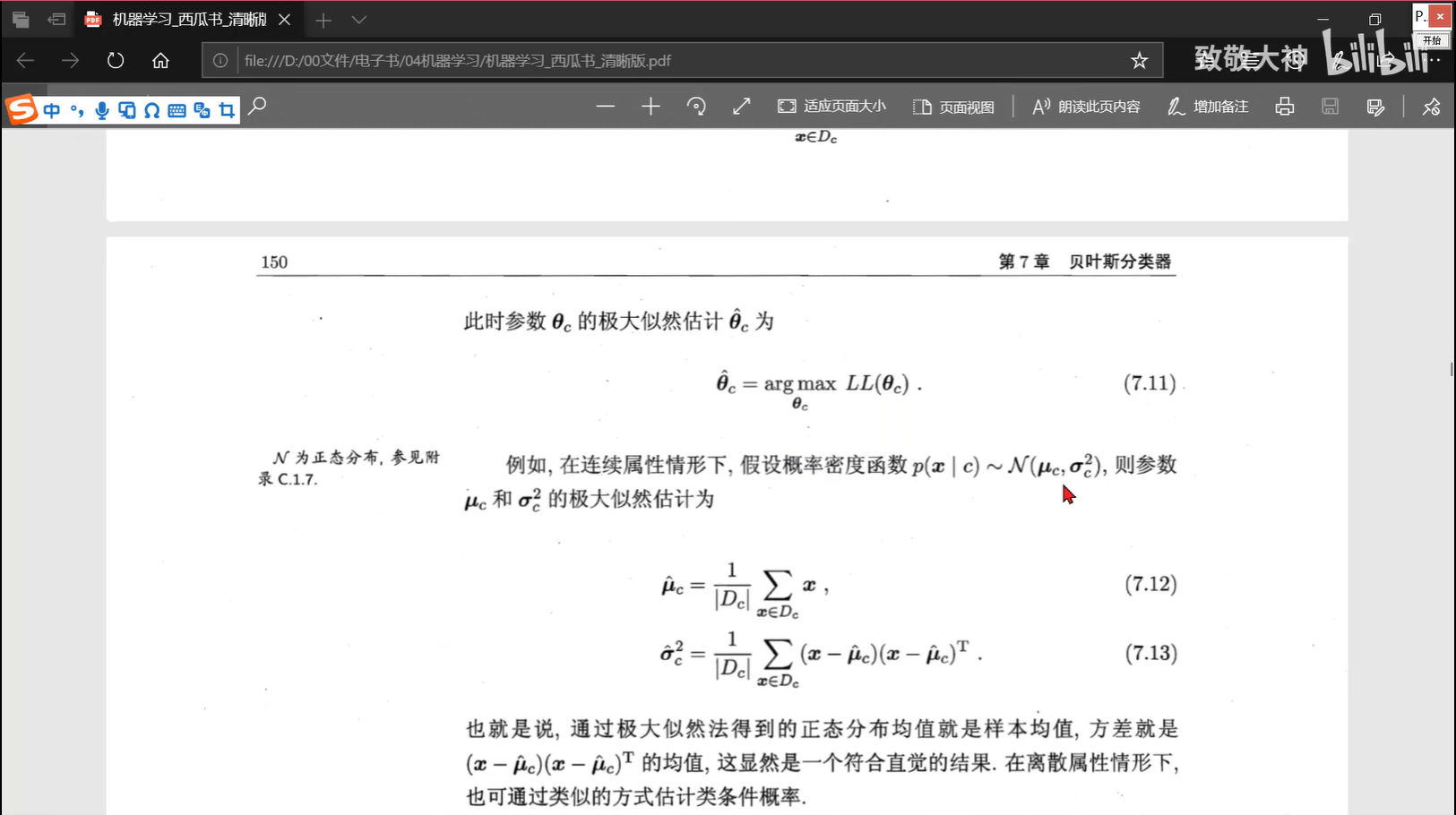Screen dimensions: 1456x815
Task: Toggle full-screen reading mode with diagonal arrows
Action: pos(742,106)
